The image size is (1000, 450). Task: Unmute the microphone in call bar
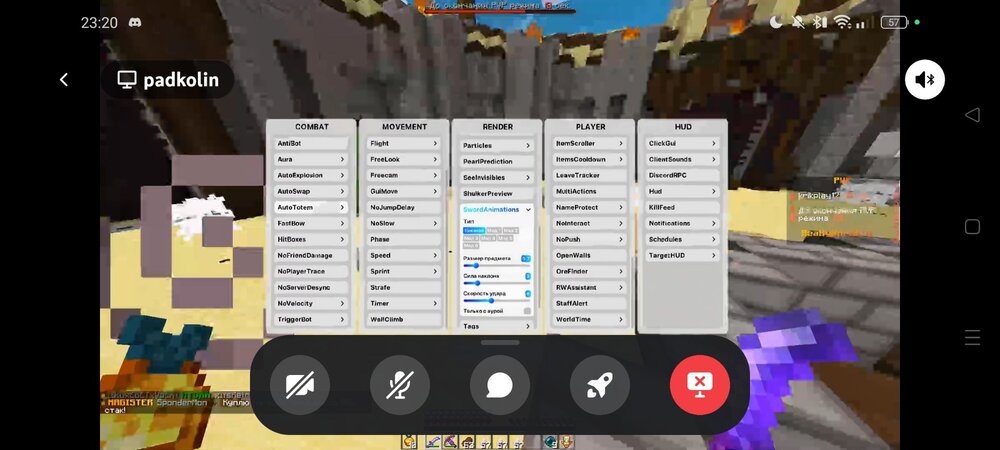click(x=400, y=385)
